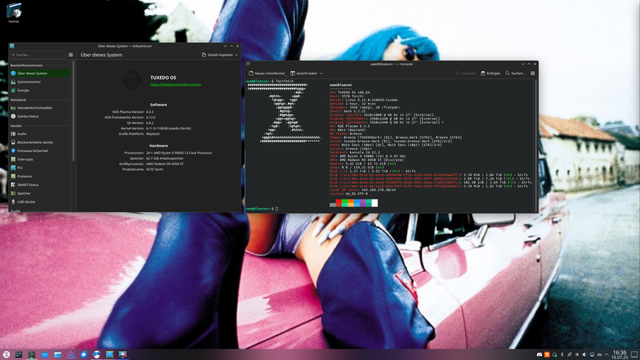Open SMART-Status in the sidebar
This screenshot has width=640, height=360.
40,185
